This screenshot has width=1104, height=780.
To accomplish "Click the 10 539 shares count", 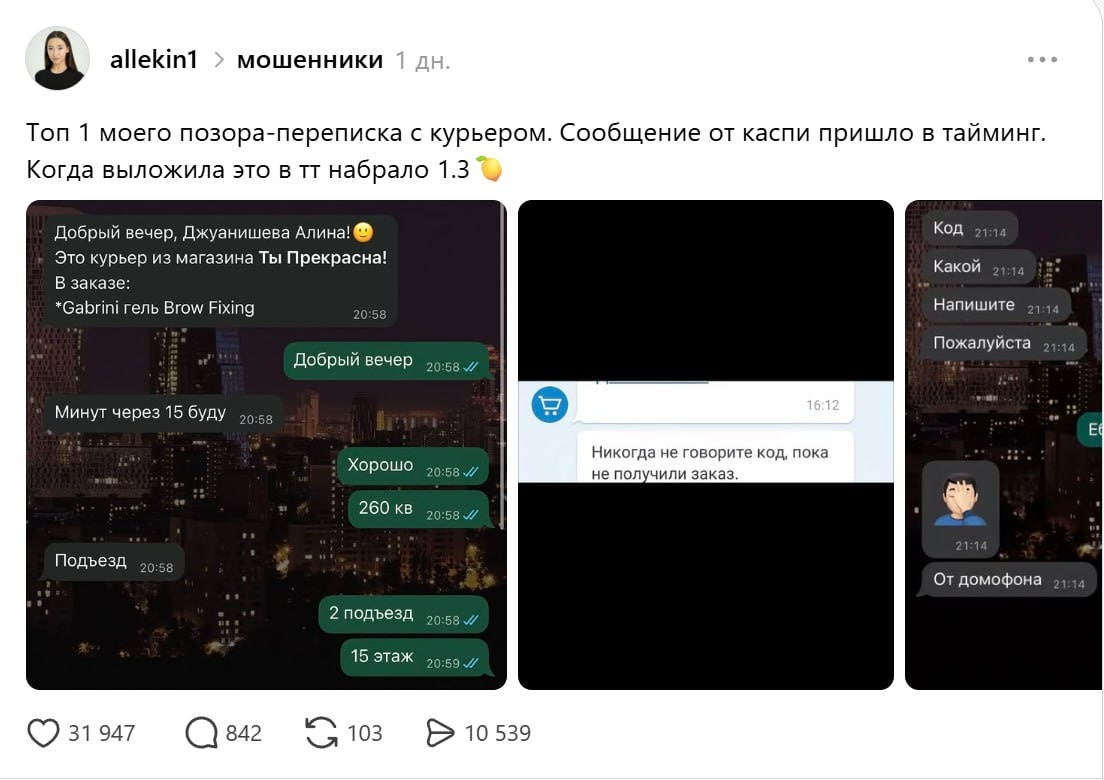I will (498, 734).
